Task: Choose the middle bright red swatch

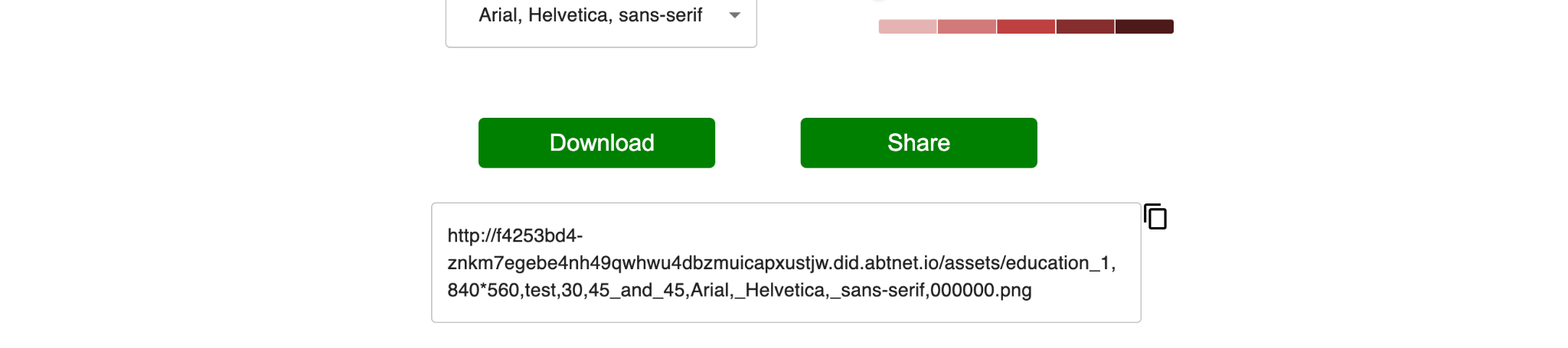Action: pos(1026,27)
